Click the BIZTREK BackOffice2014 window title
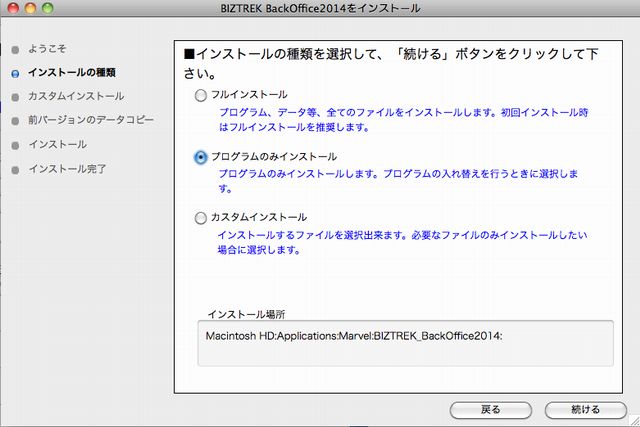Viewport: 640px width, 427px height. pos(320,9)
